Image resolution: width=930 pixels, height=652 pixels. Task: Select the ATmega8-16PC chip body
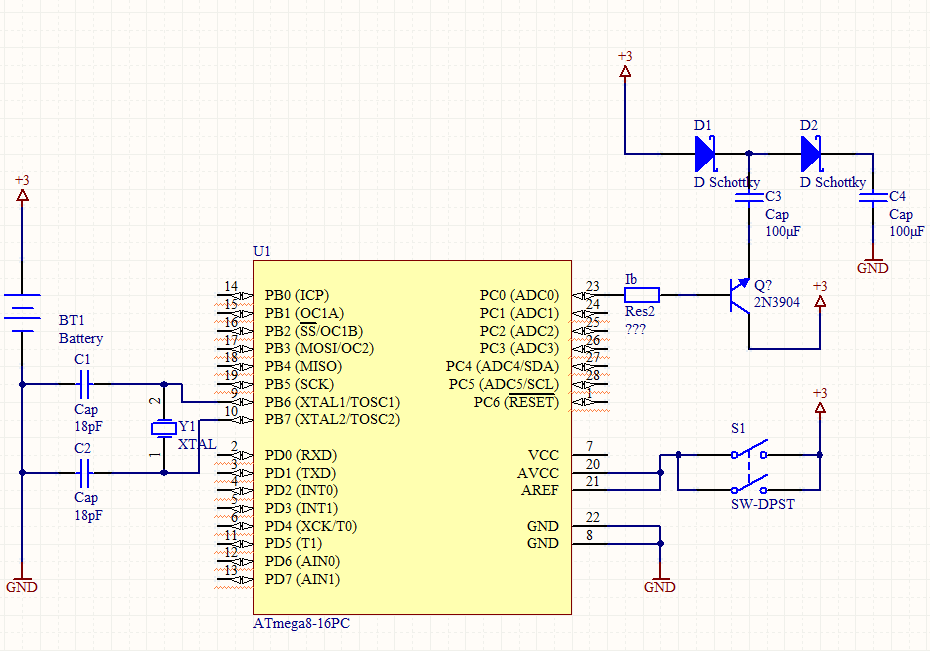(412, 437)
